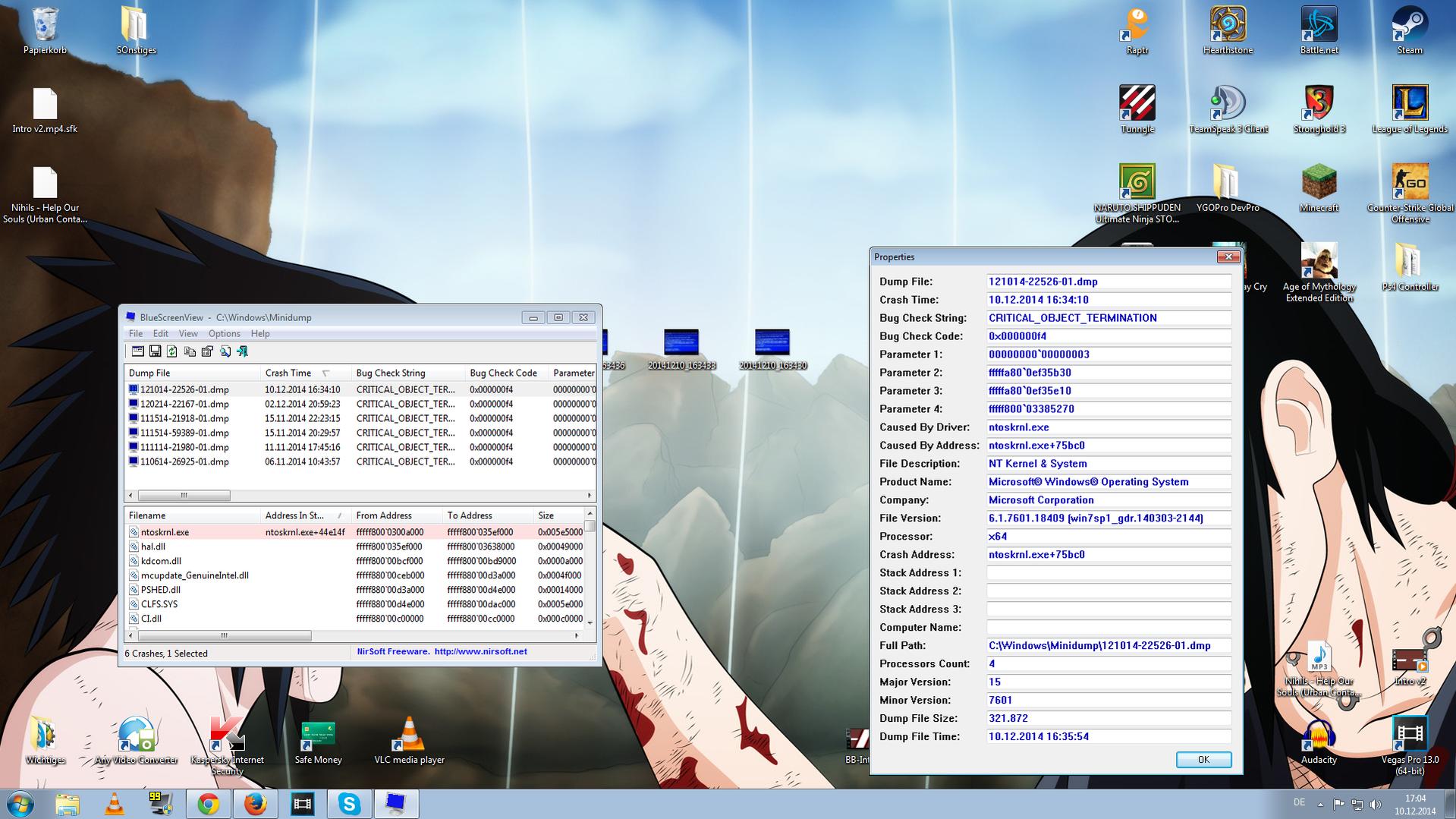The height and width of the screenshot is (819, 1456).
Task: Select the Hearthstone desktop shortcut
Action: [x=1228, y=30]
